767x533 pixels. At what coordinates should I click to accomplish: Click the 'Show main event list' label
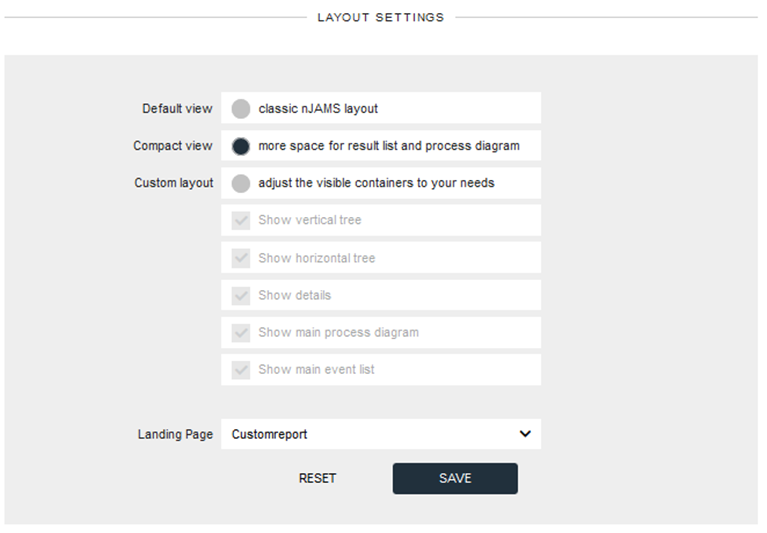click(x=316, y=369)
